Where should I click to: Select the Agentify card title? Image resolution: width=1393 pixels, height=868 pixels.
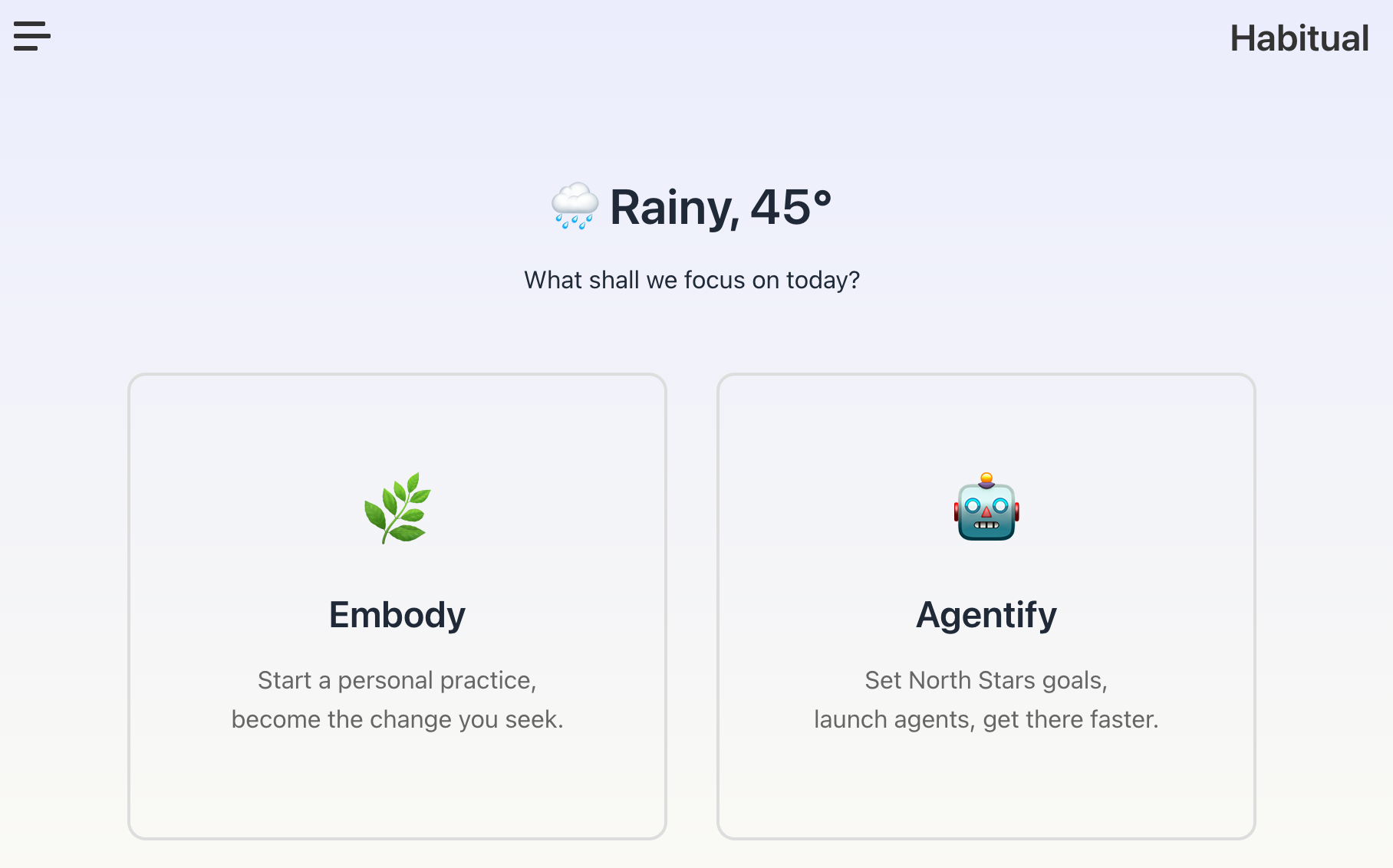tap(986, 615)
